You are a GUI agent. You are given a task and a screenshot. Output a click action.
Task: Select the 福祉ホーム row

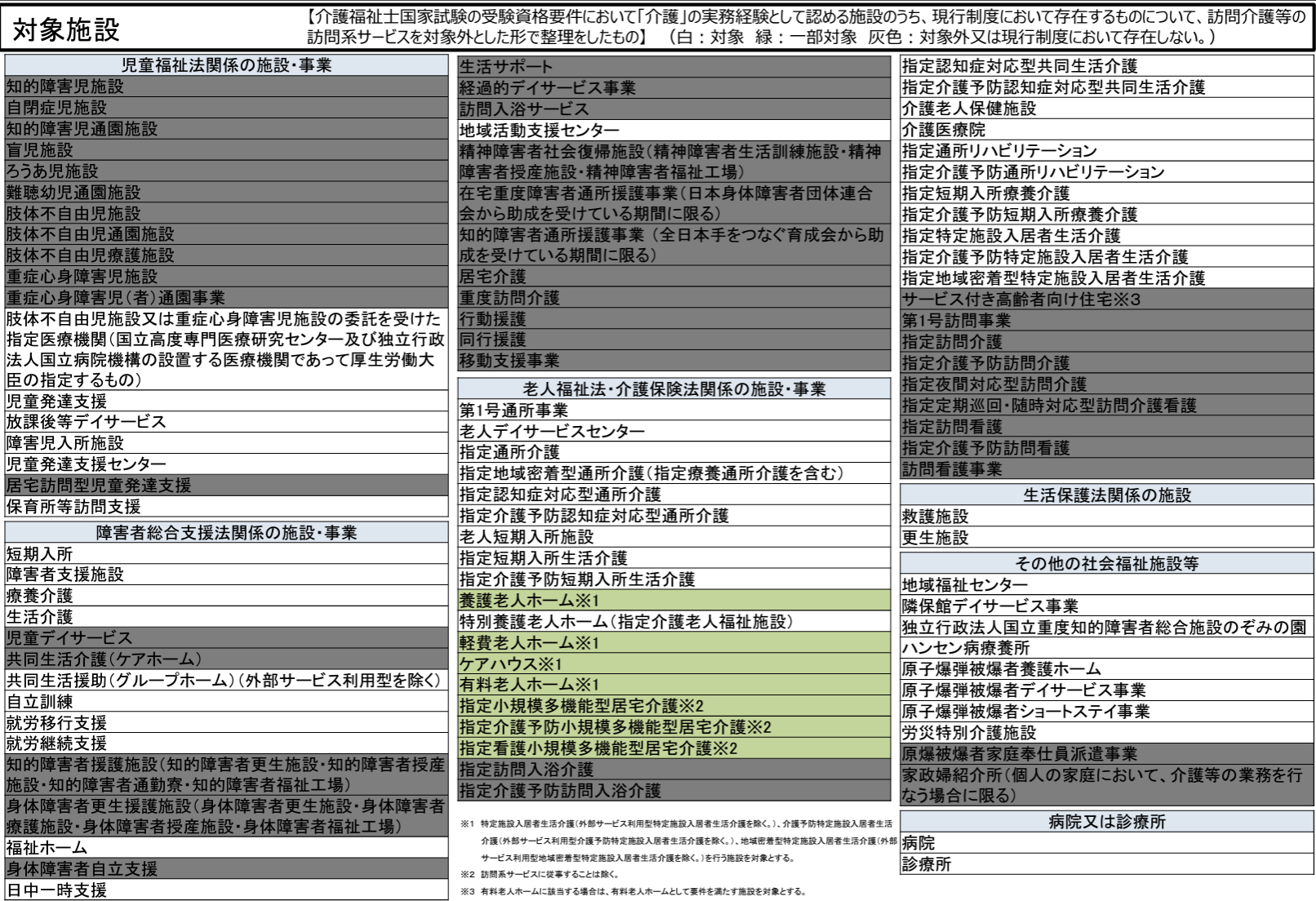point(226,848)
